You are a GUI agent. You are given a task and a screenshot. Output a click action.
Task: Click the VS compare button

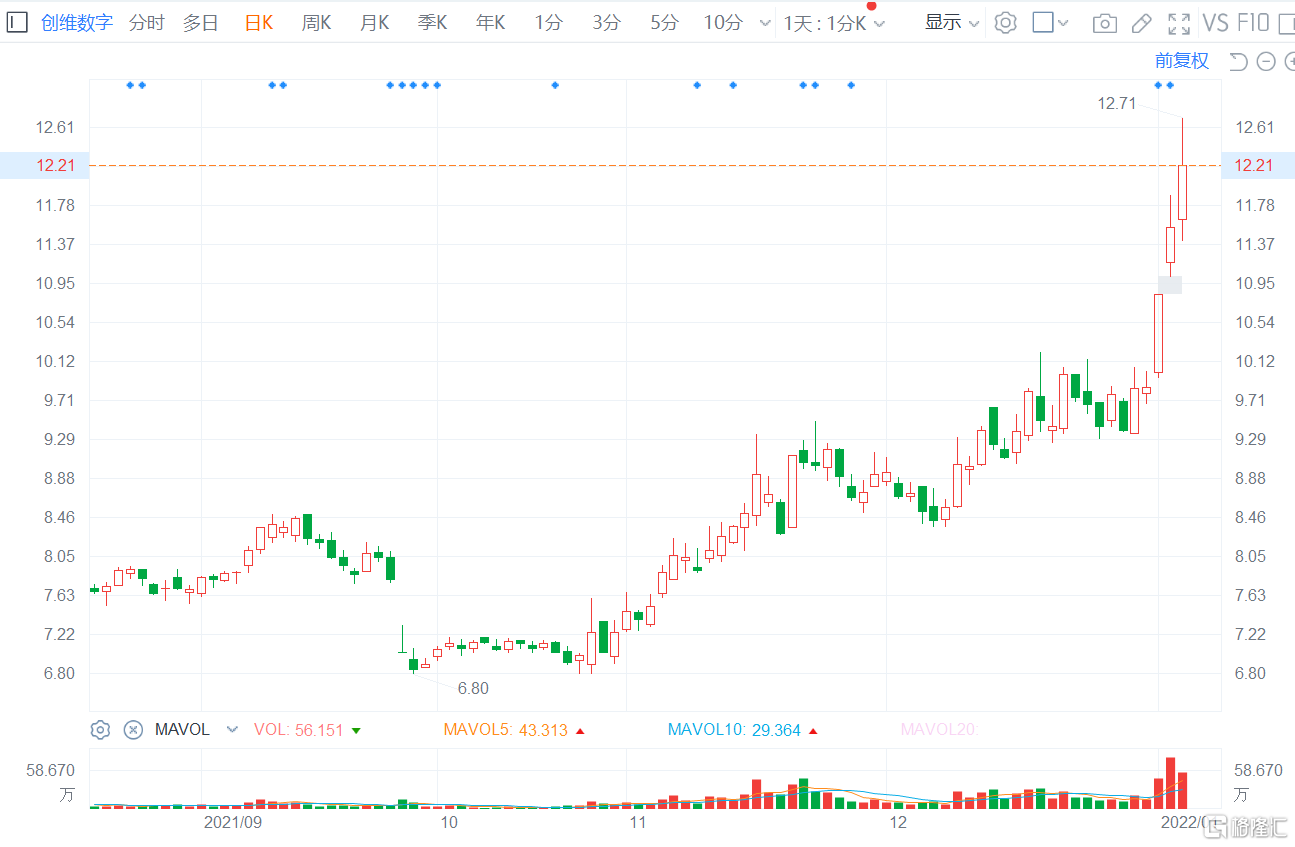coord(1216,23)
